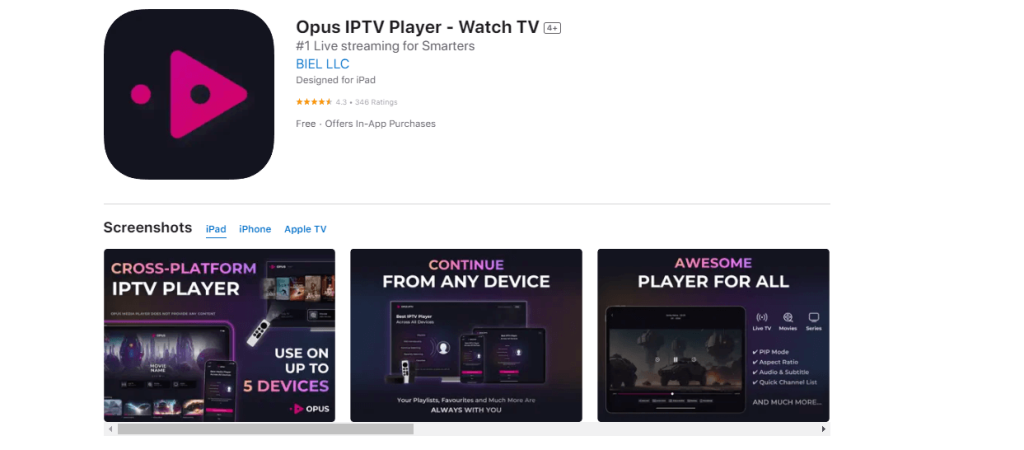Switch to the Apple TV screenshots tab
This screenshot has width=1024, height=450.
tap(305, 229)
